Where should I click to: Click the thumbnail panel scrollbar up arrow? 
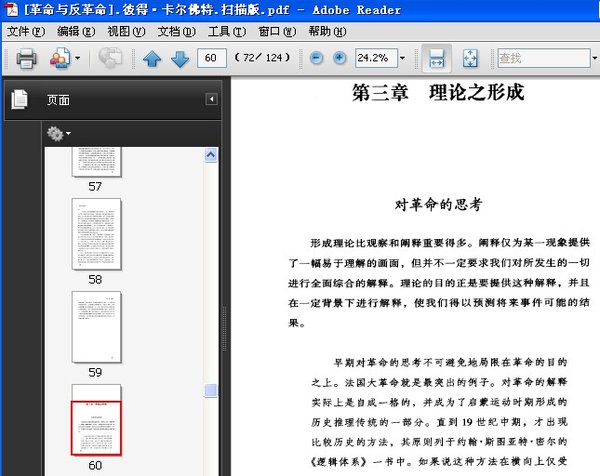[211, 155]
